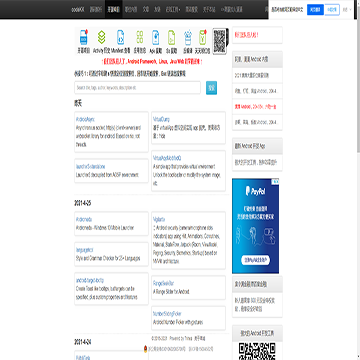The image size is (360, 360).
Task: Click the outlined blue button in translate bar
Action: coord(332,10)
